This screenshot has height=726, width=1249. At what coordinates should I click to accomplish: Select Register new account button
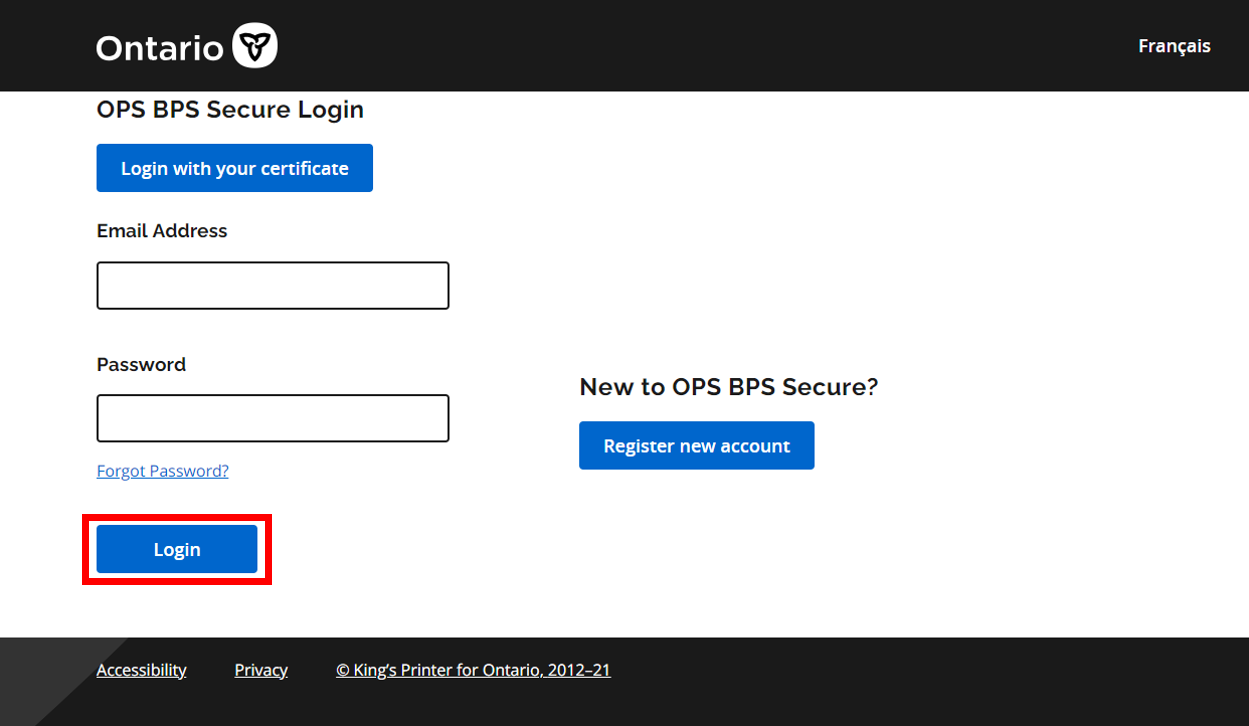coord(696,446)
